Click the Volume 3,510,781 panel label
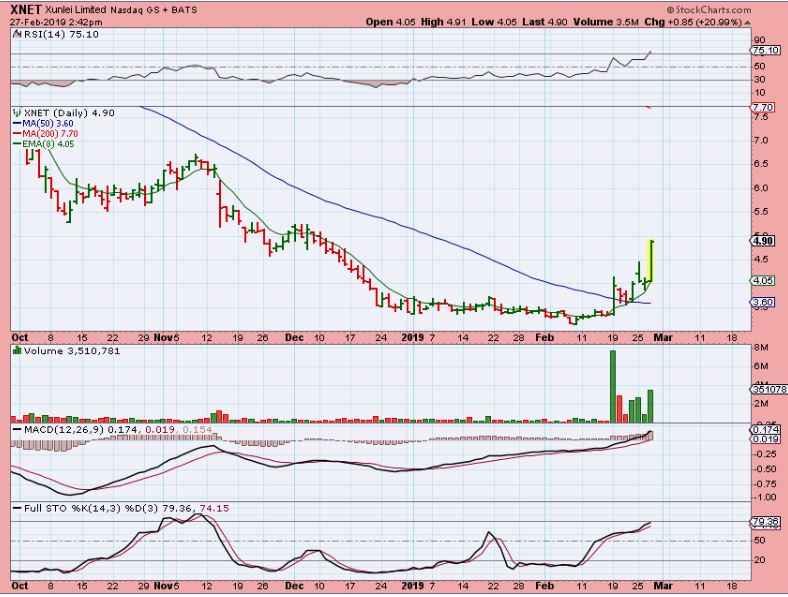The width and height of the screenshot is (788, 597). coord(72,351)
